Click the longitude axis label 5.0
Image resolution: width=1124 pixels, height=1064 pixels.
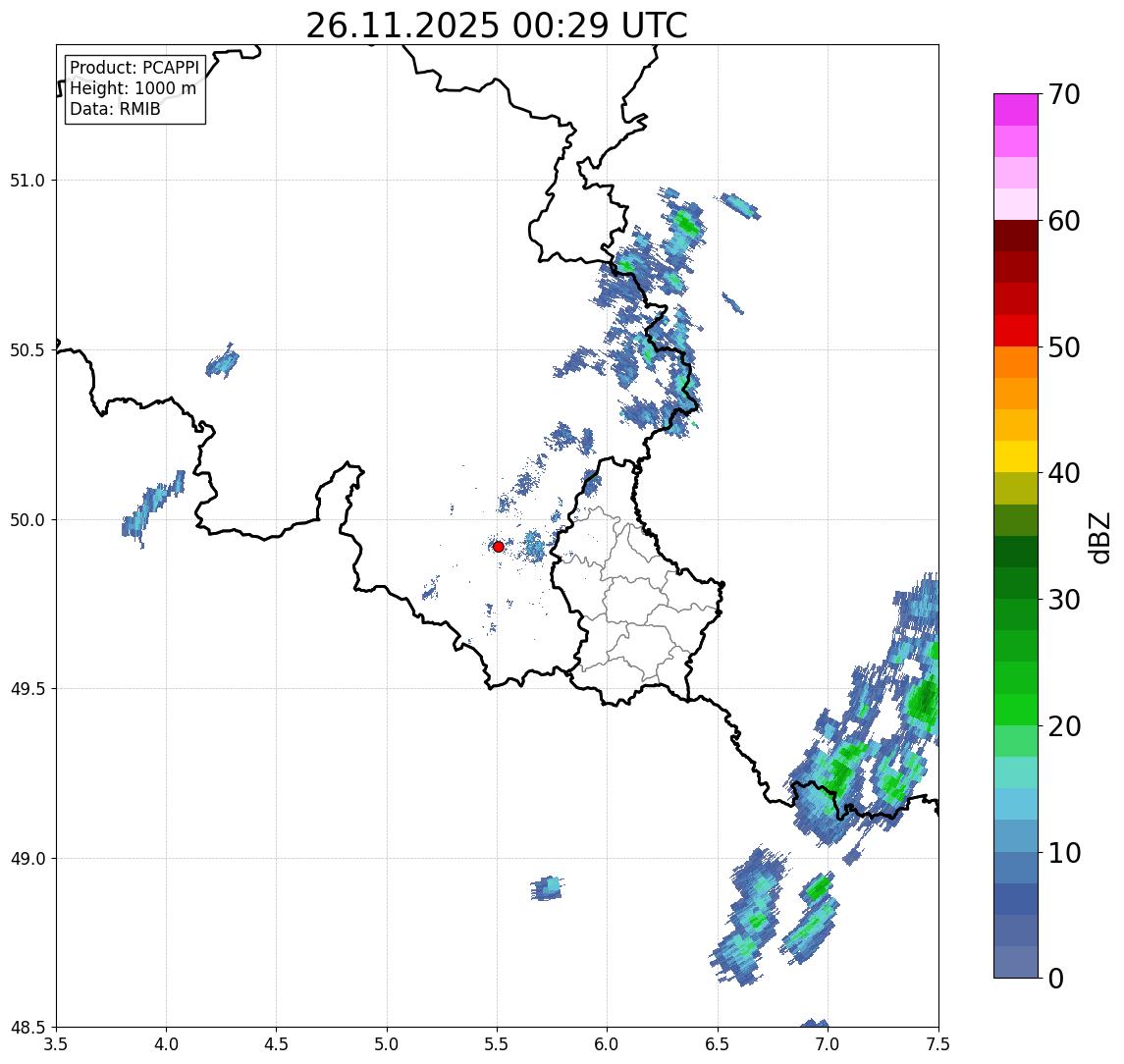[387, 1043]
